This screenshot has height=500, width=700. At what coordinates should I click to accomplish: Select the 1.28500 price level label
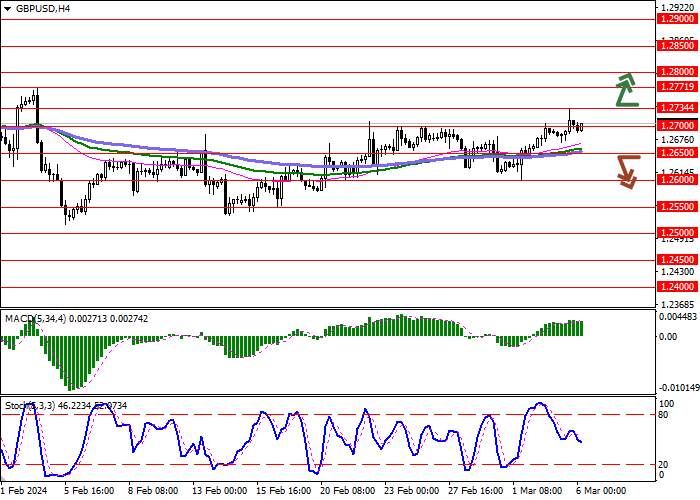(x=677, y=46)
